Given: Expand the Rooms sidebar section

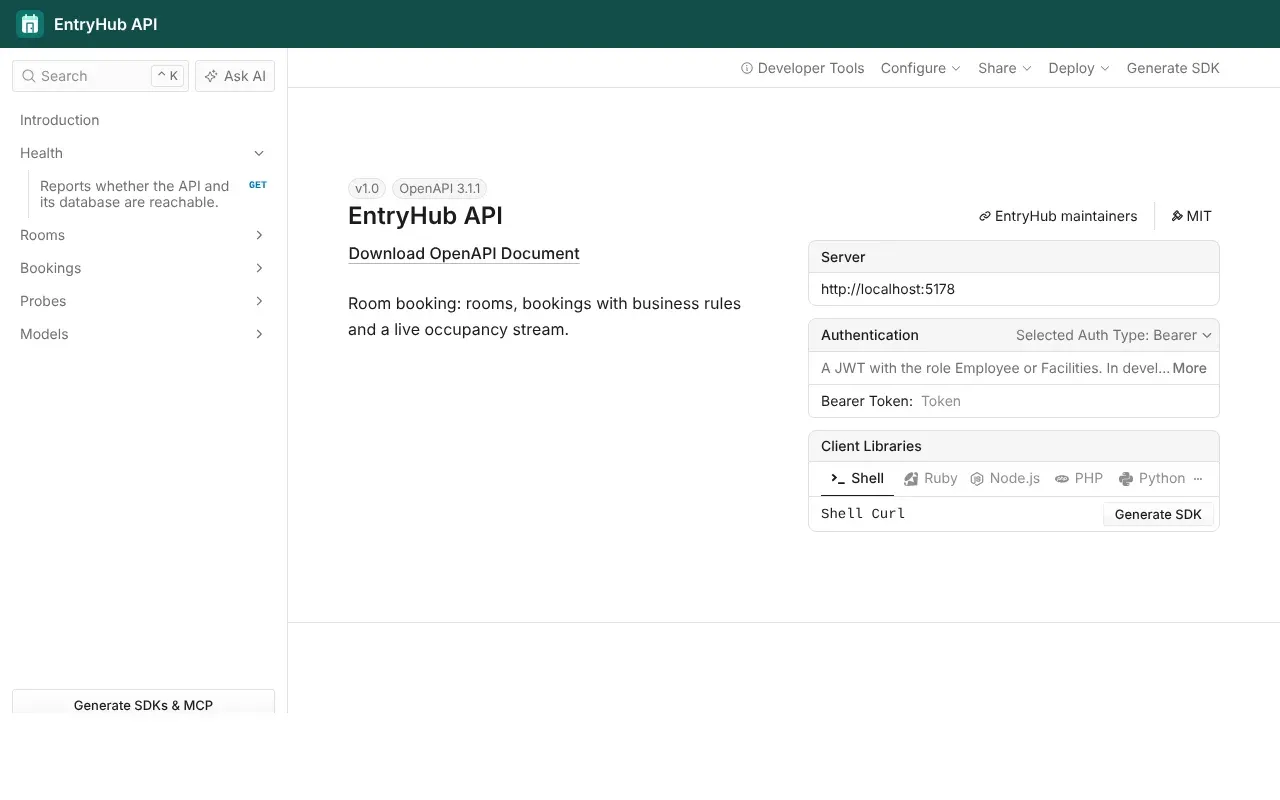Looking at the screenshot, I should click(x=259, y=235).
